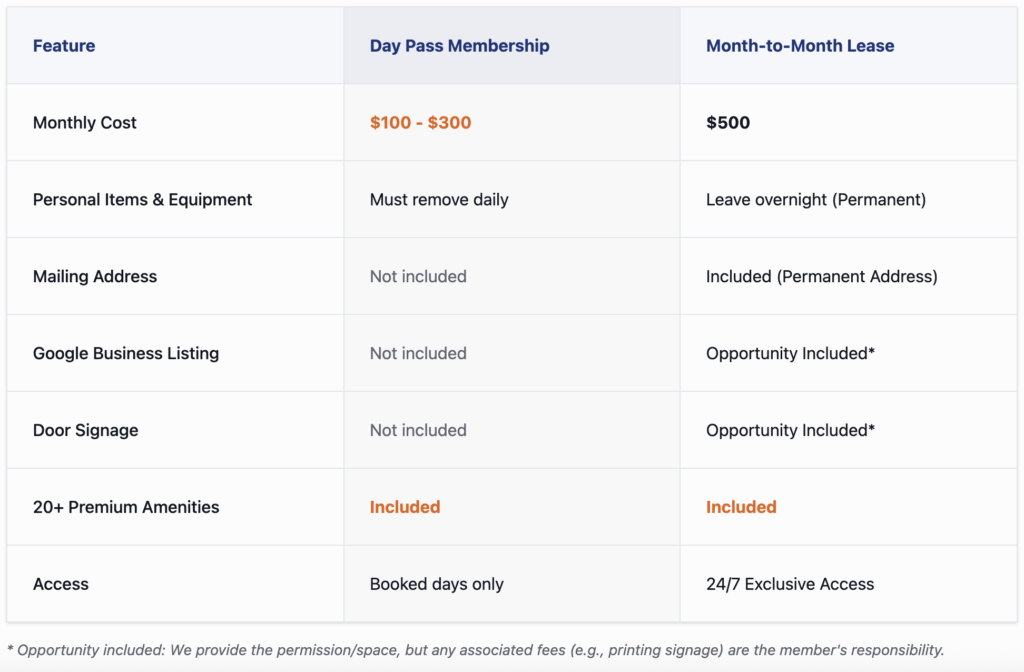Click Included (Permanent Address) cell

coord(821,277)
